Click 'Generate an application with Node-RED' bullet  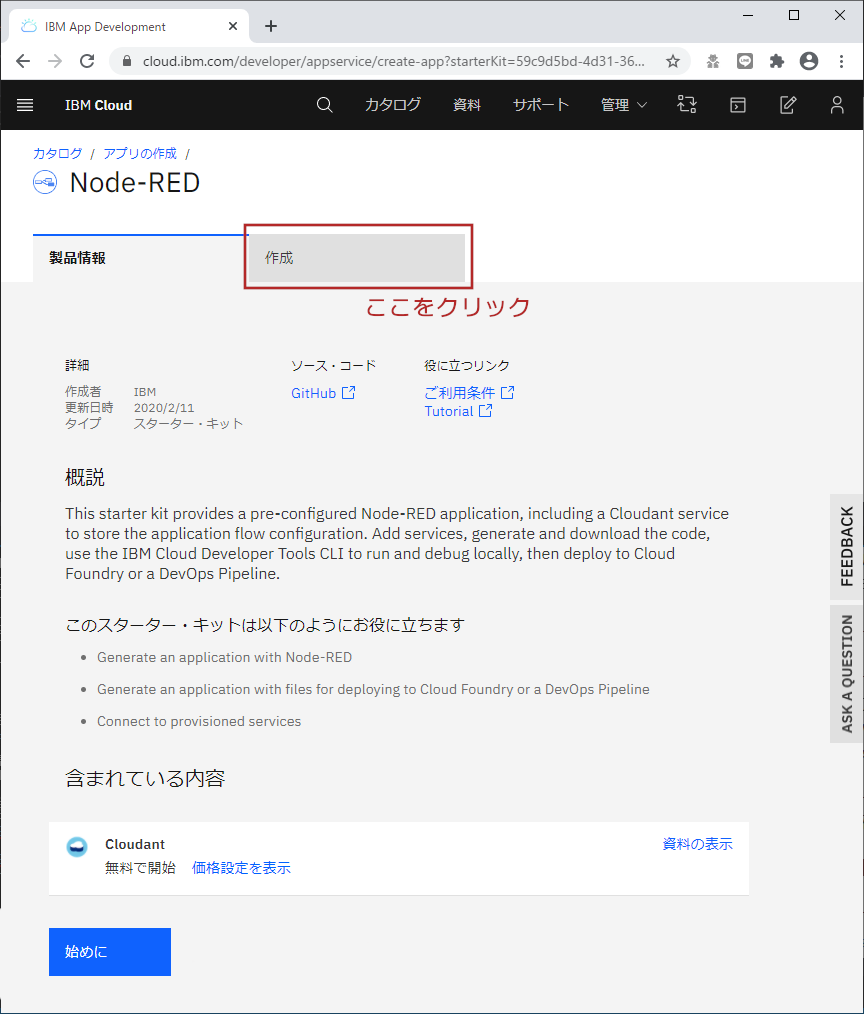coord(224,657)
